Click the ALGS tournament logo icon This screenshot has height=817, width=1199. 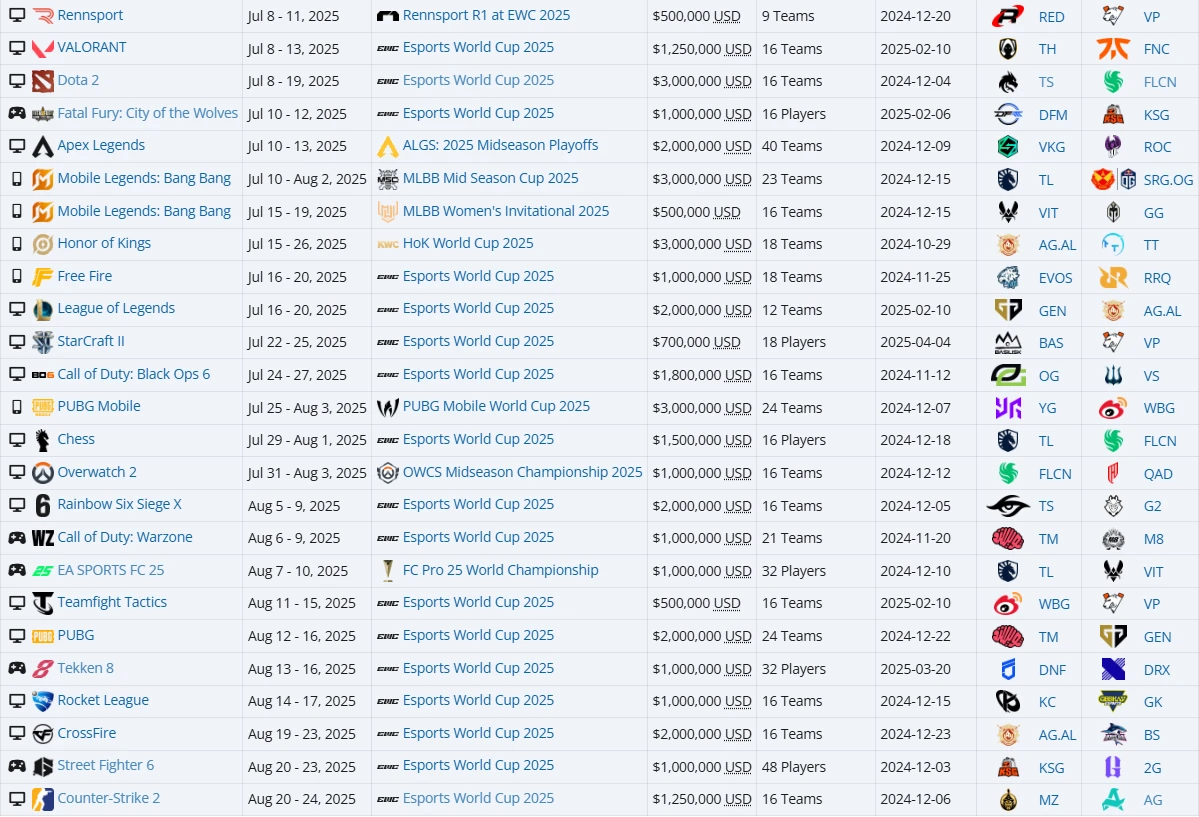click(388, 146)
